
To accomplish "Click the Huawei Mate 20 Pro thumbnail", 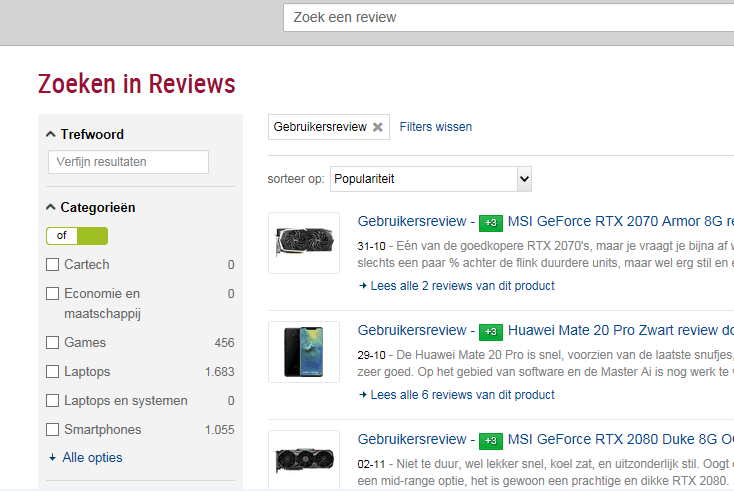I will (x=304, y=352).
